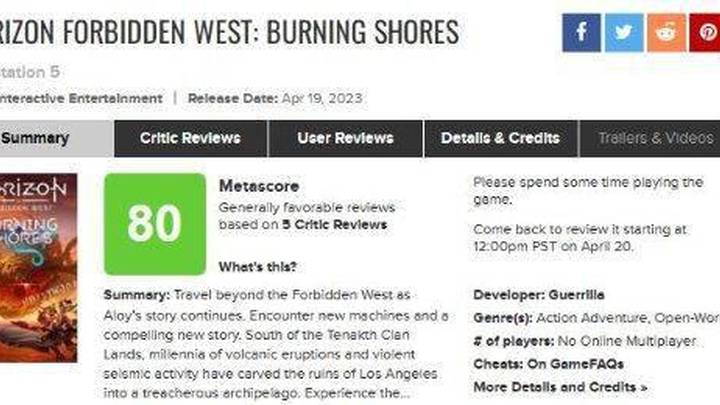The width and height of the screenshot is (720, 405).
Task: Click the "What's this?" link
Action: tap(258, 267)
